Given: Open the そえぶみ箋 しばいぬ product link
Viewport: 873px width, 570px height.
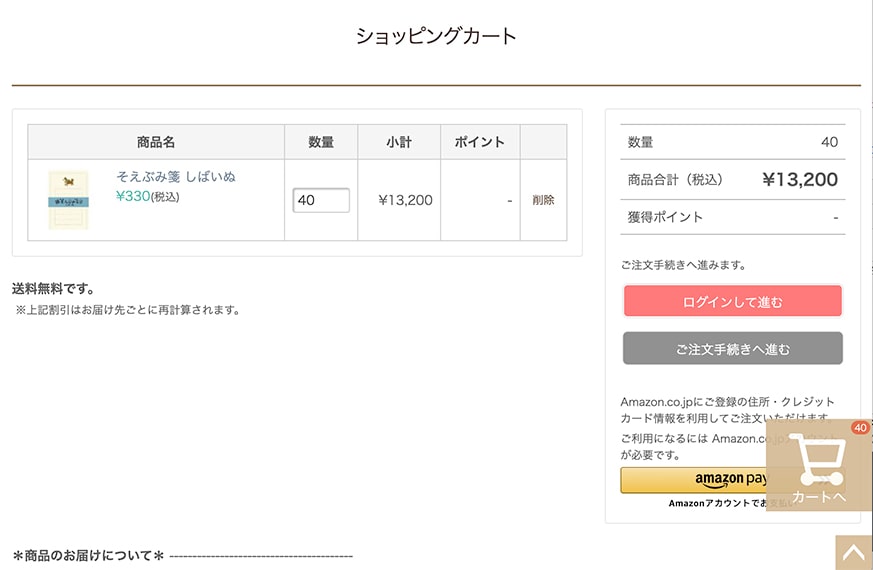Looking at the screenshot, I should pyautogui.click(x=176, y=177).
